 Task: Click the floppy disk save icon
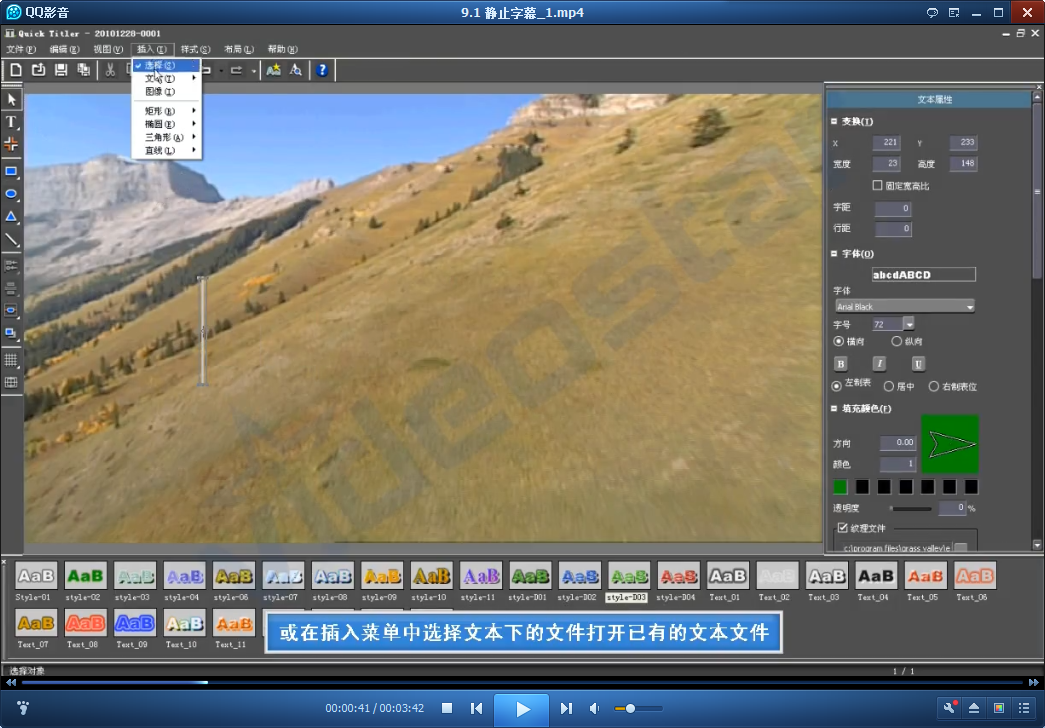pos(61,69)
